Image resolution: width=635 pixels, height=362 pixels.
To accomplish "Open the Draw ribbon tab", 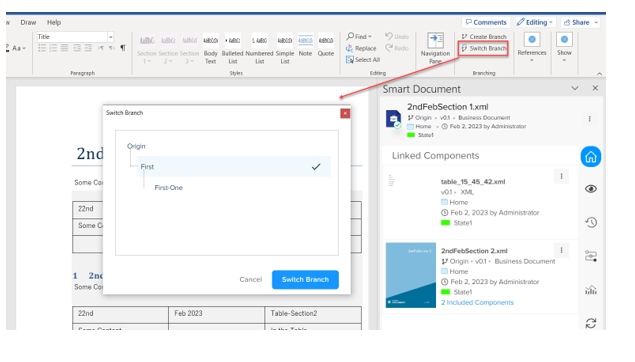I will (x=28, y=22).
